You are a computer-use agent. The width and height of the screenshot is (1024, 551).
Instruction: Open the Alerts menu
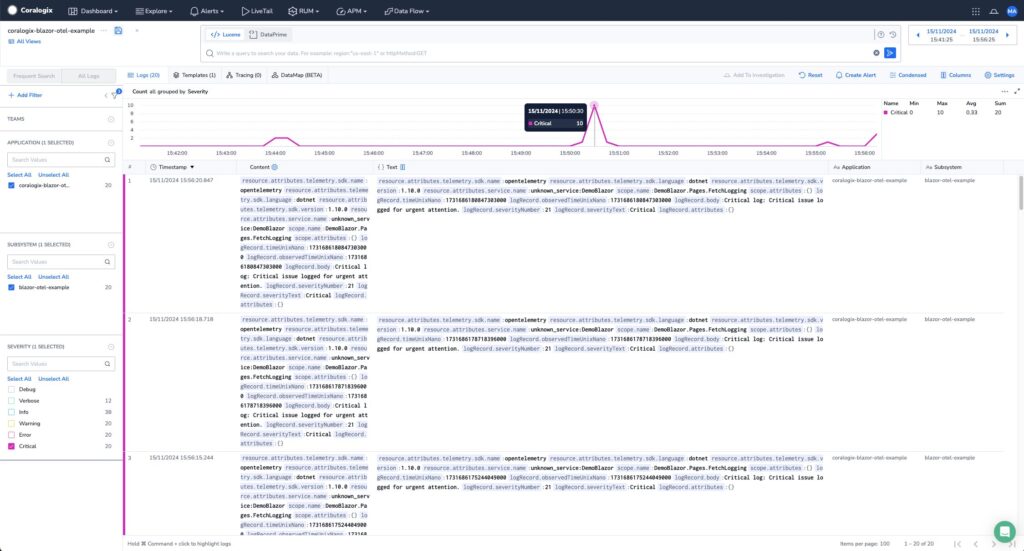pos(206,11)
